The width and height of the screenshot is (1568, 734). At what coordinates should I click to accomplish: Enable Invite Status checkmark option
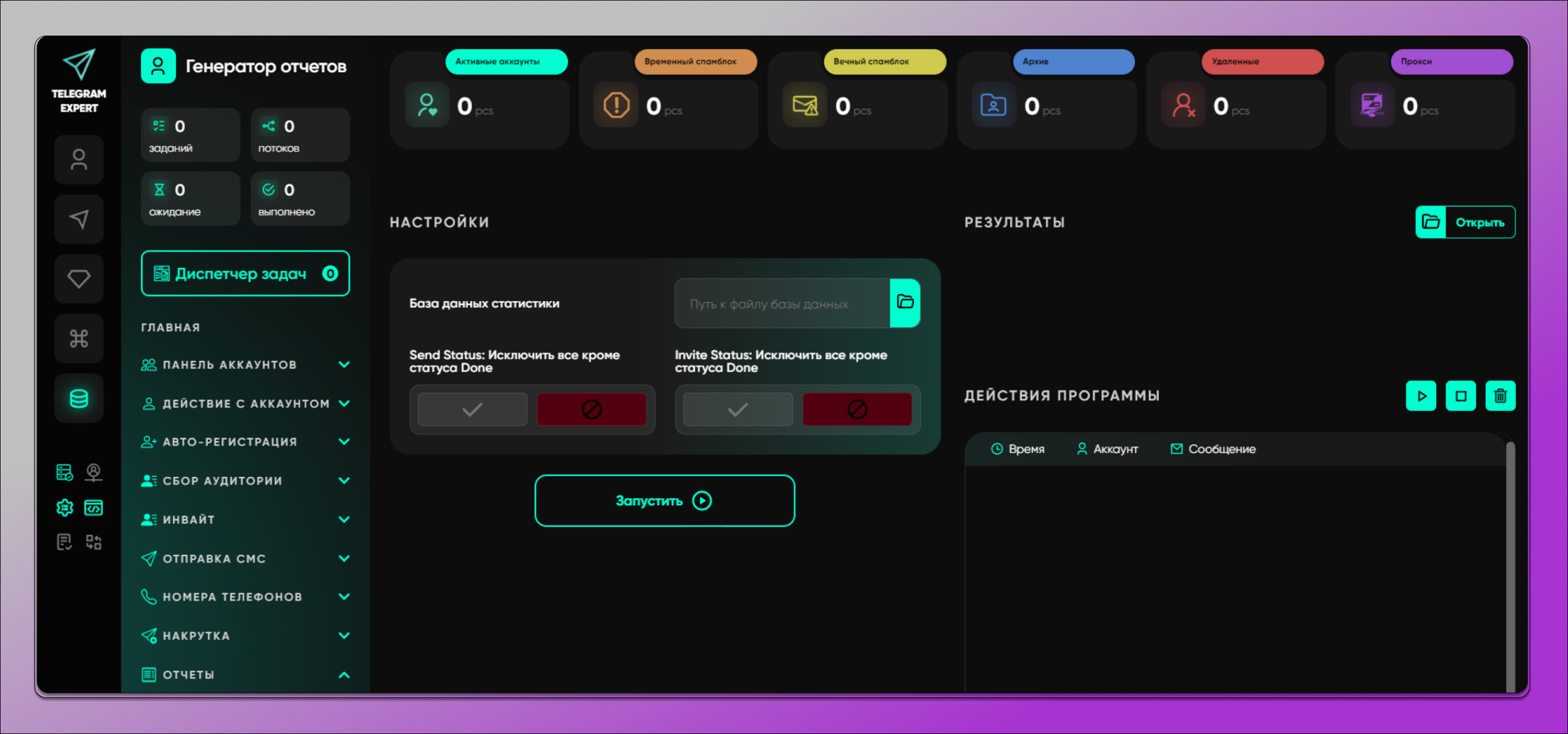click(x=737, y=409)
